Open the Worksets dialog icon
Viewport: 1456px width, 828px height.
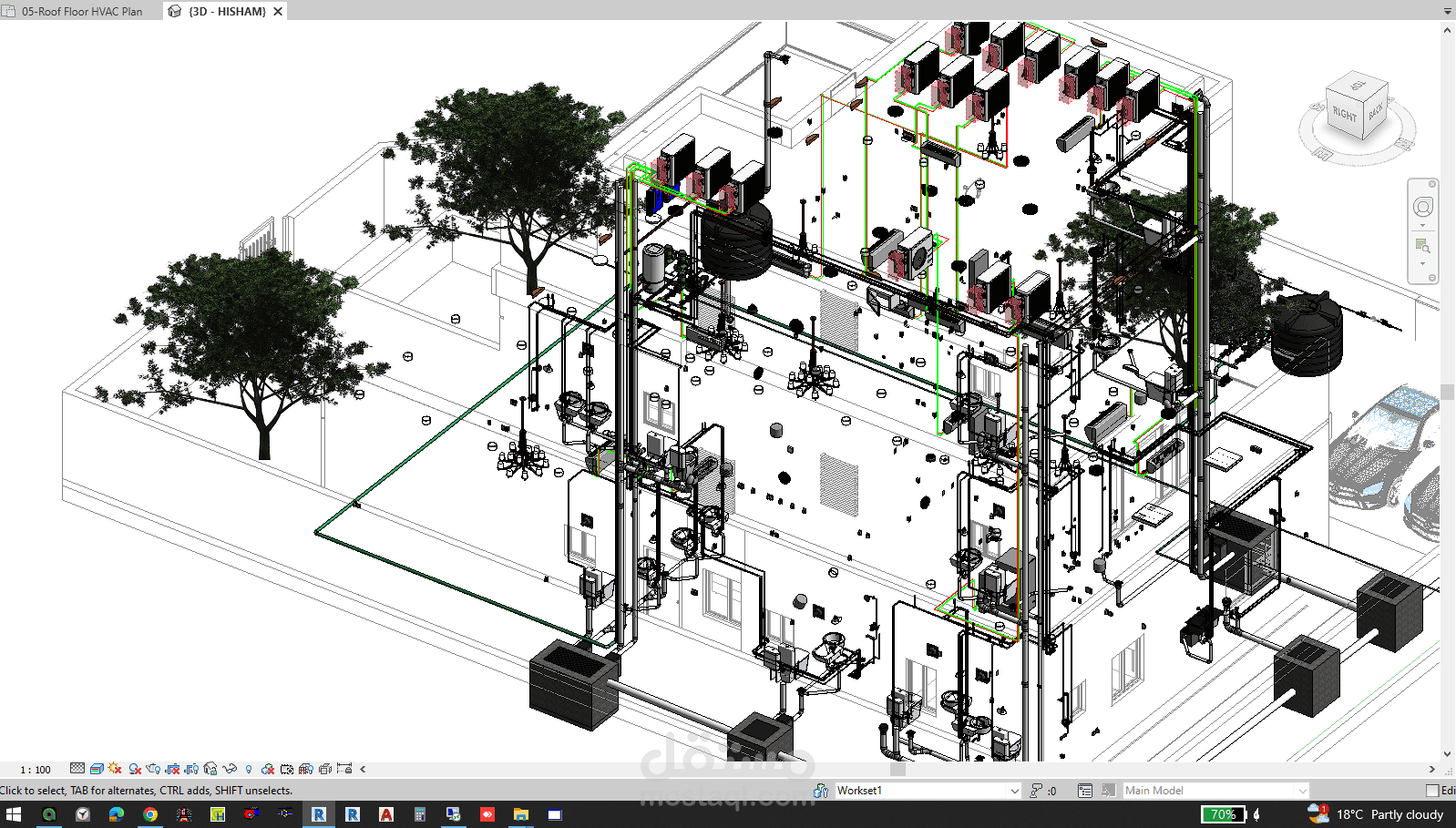click(x=821, y=791)
